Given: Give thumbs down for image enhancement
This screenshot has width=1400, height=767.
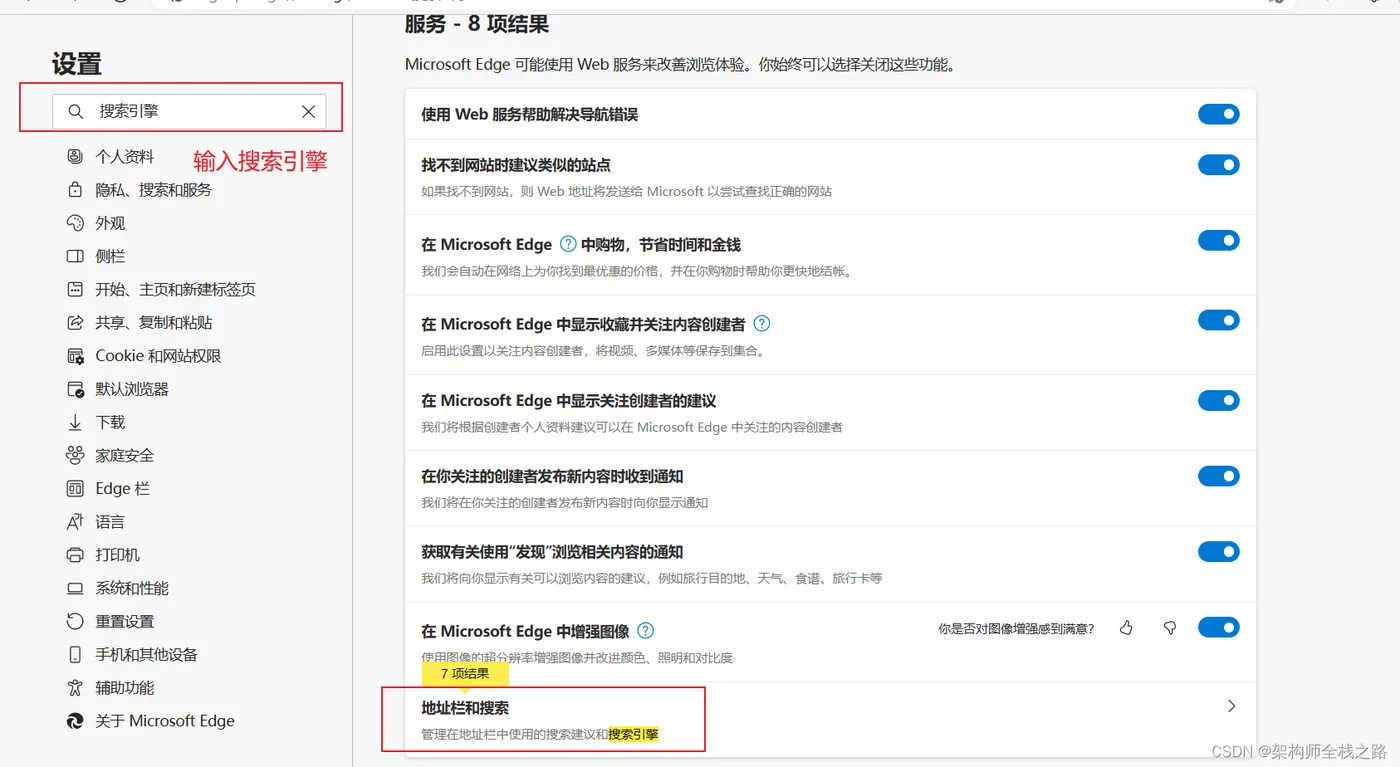Looking at the screenshot, I should pos(1170,628).
